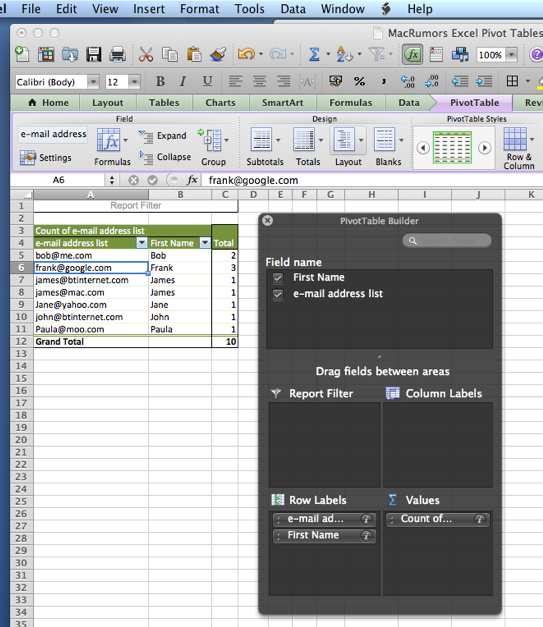Click the AutoSum sigma icon
543x627 pixels.
coord(315,54)
